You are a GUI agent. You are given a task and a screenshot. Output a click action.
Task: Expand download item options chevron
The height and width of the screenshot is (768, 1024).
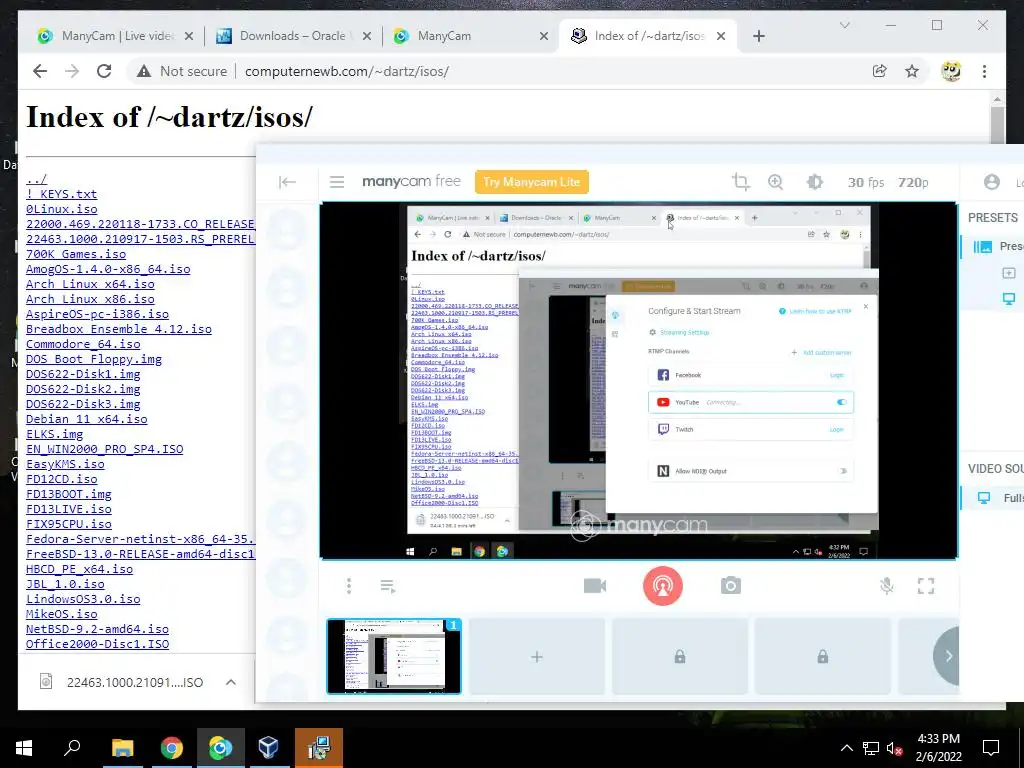tap(231, 682)
